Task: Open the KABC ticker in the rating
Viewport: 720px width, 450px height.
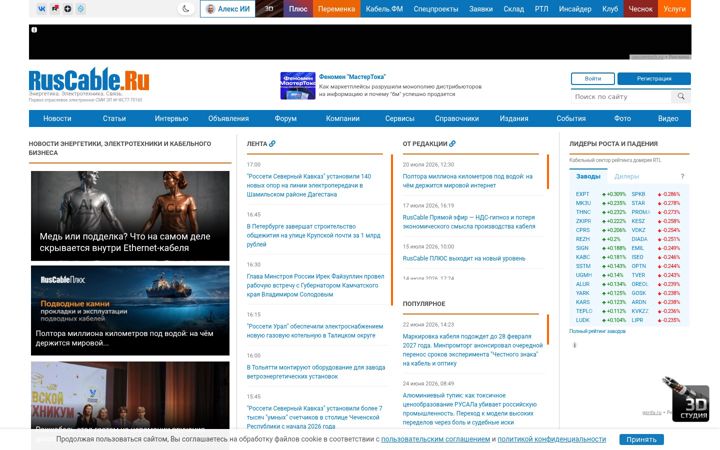Action: pos(583,257)
